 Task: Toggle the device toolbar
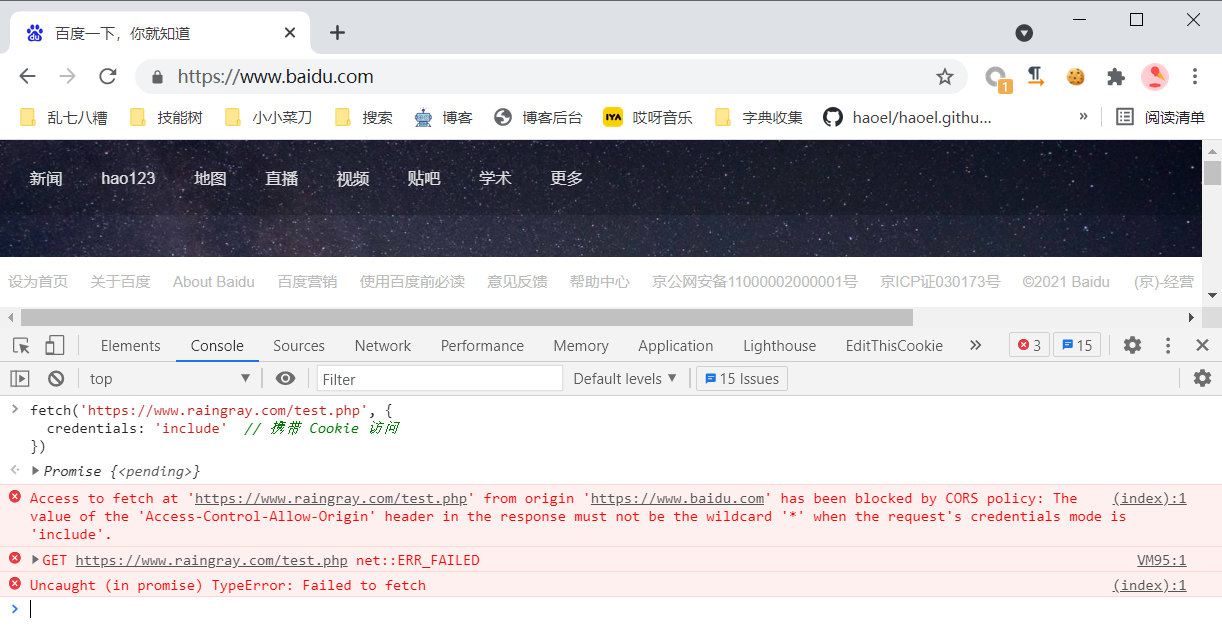click(54, 345)
